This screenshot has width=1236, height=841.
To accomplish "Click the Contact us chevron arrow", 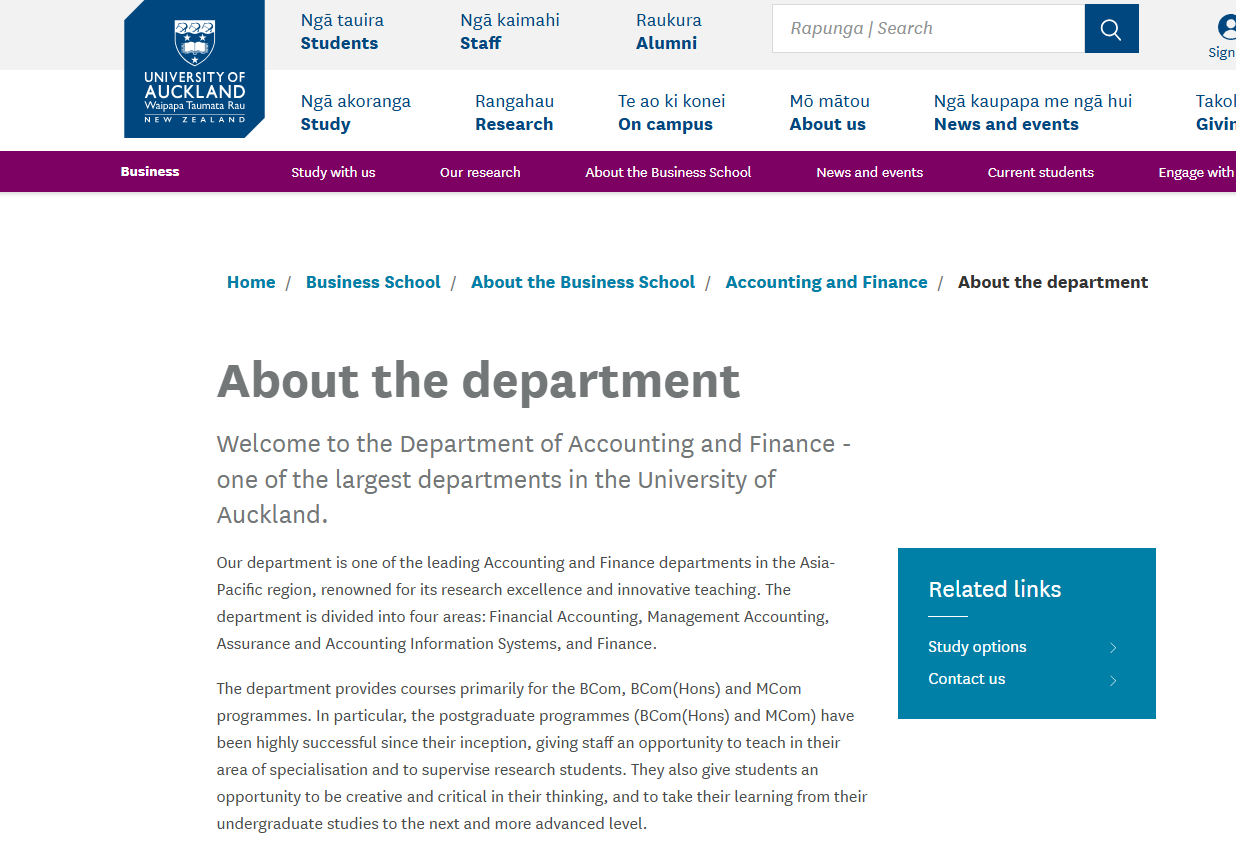I will pyautogui.click(x=1113, y=680).
